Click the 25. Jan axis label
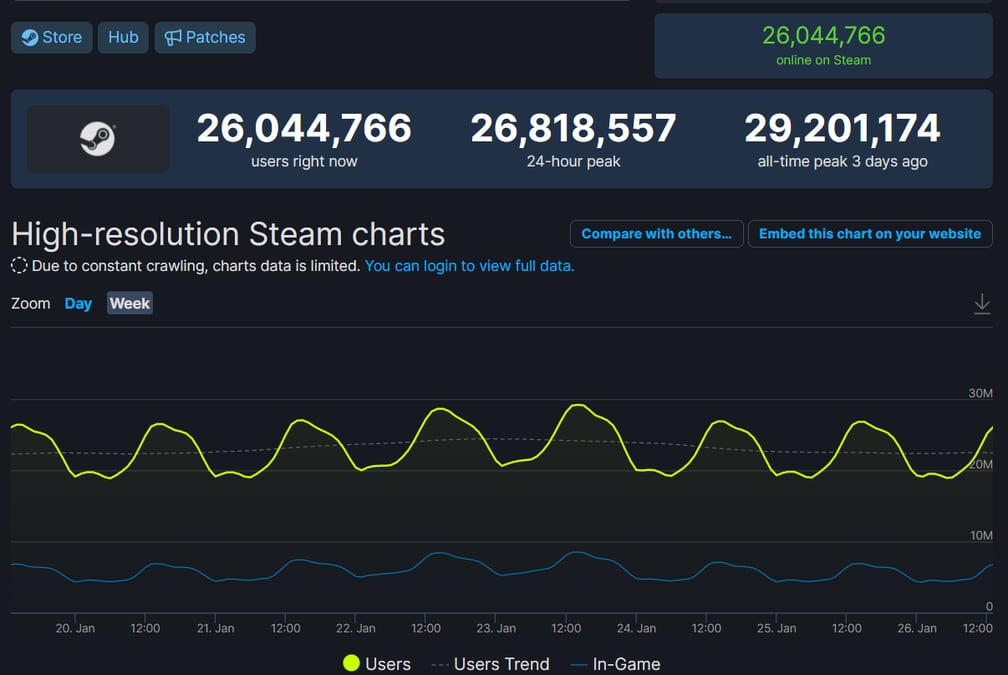The width and height of the screenshot is (1008, 675). coord(777,628)
